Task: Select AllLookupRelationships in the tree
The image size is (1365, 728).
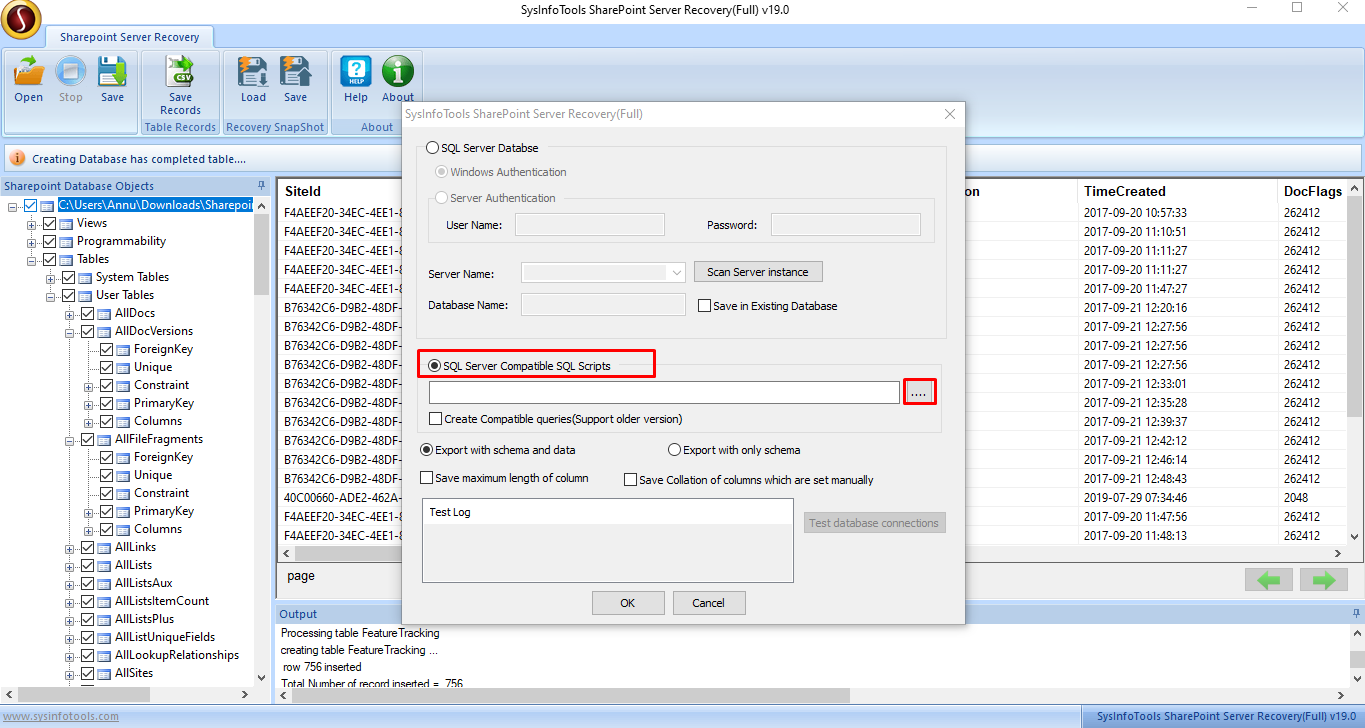Action: [x=177, y=655]
